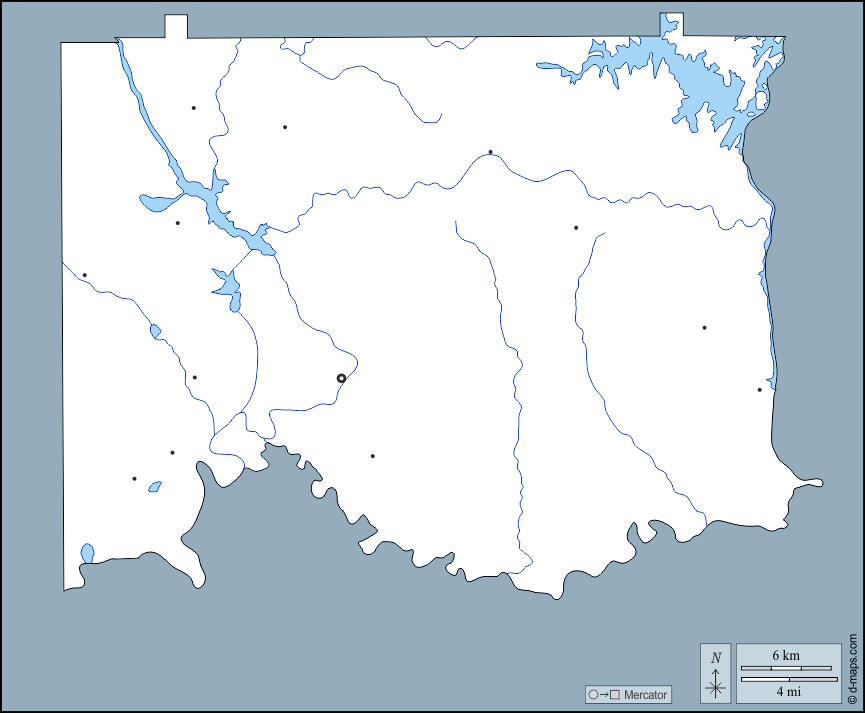This screenshot has height=713, width=865.
Task: Click the city dot on the northern river
Action: click(x=490, y=152)
